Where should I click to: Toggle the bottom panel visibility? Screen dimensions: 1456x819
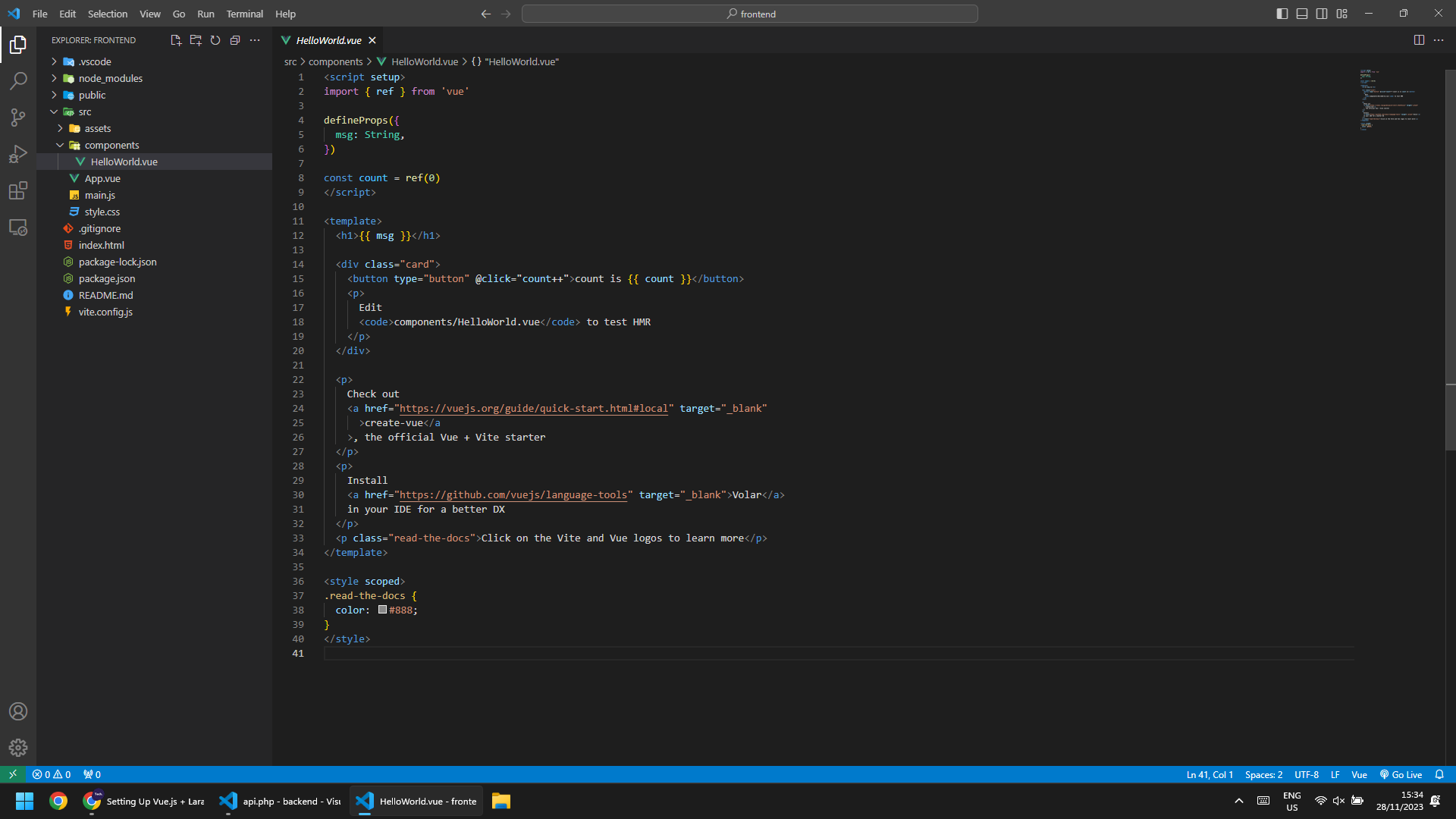coord(1302,14)
